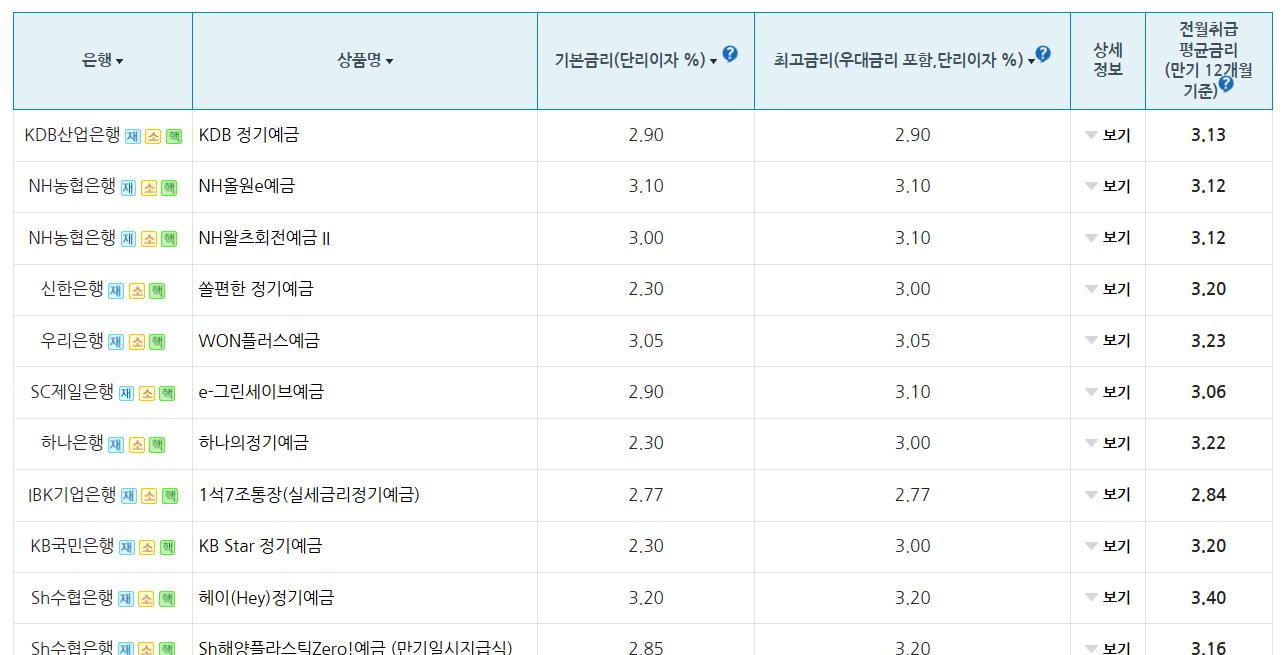Click the 2.77 base rate for 1석7조통장
The image size is (1284, 655).
(646, 495)
